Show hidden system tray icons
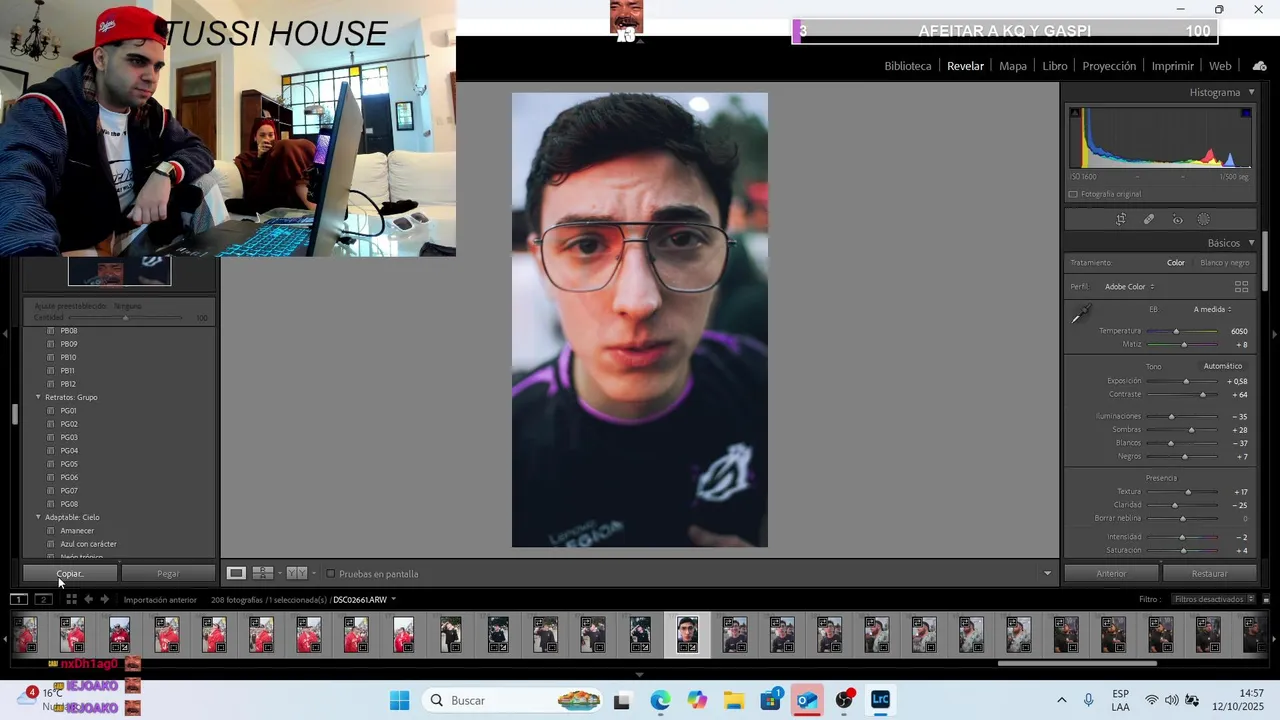This screenshot has height=720, width=1280. click(1061, 700)
